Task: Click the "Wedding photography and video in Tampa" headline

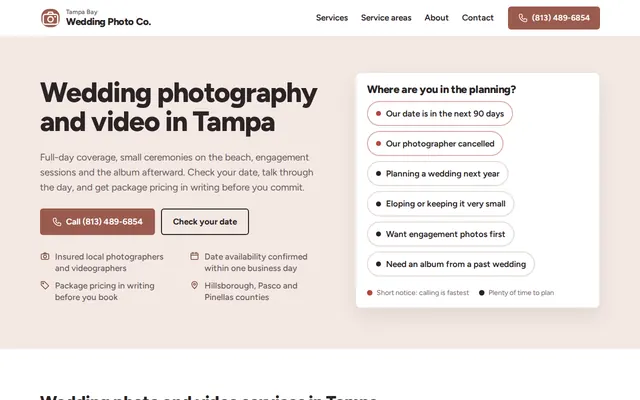Action: point(178,107)
